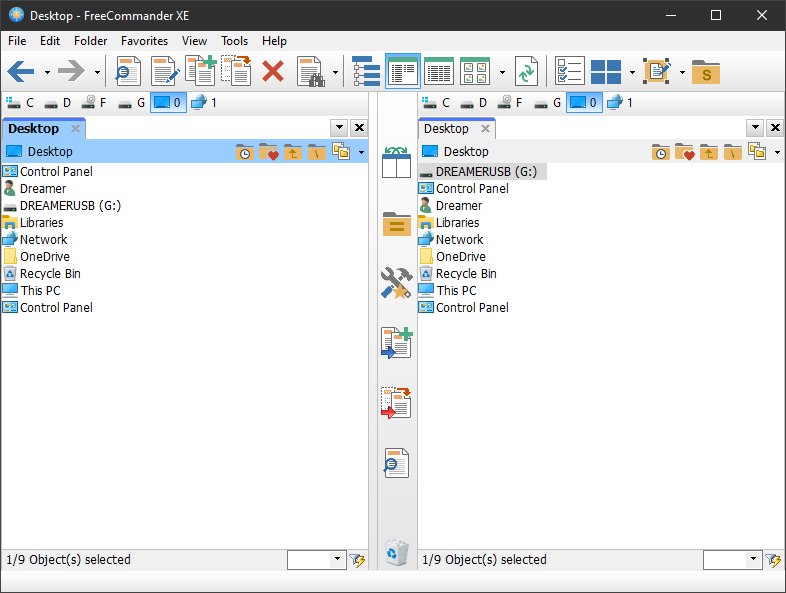786x593 pixels.
Task: Click the recycle bin icon in middle bar
Action: click(397, 552)
